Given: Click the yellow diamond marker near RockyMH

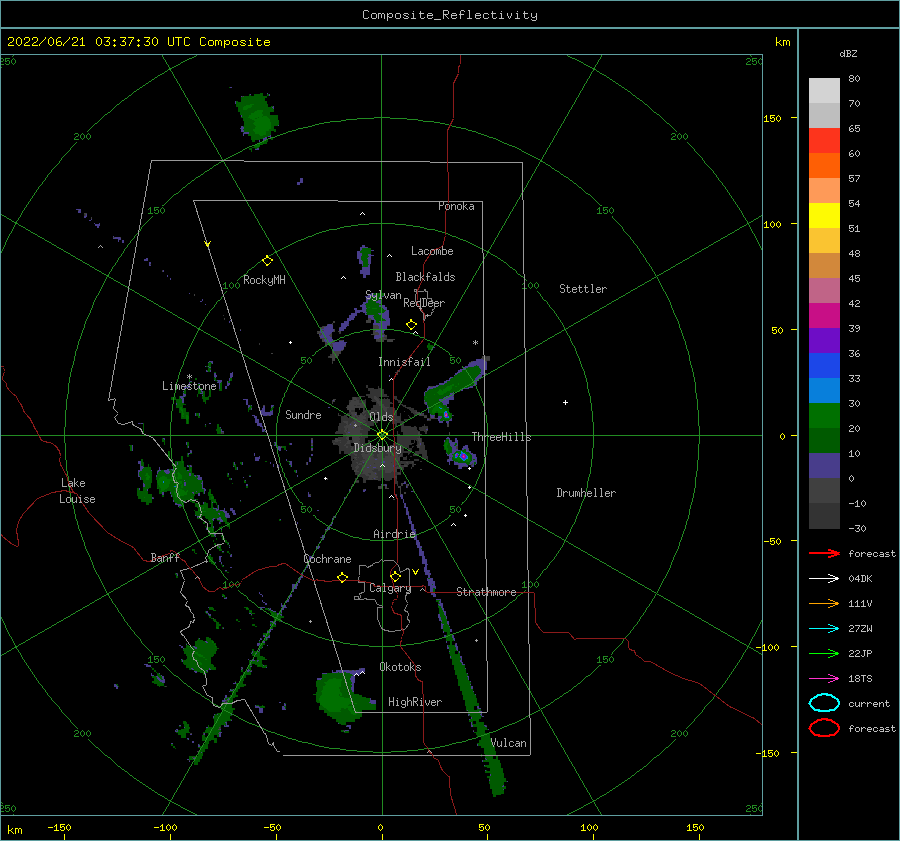Looking at the screenshot, I should coord(267,261).
